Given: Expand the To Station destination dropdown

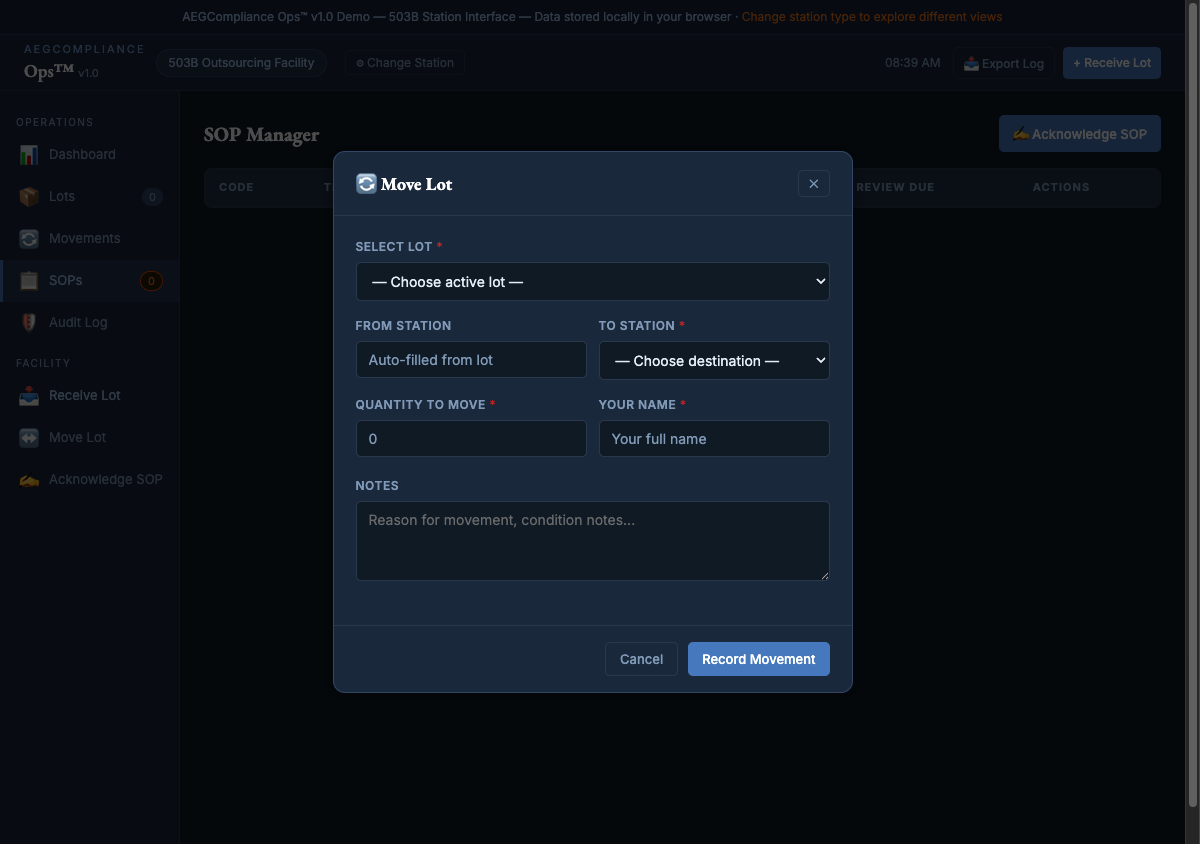Looking at the screenshot, I should pos(713,361).
